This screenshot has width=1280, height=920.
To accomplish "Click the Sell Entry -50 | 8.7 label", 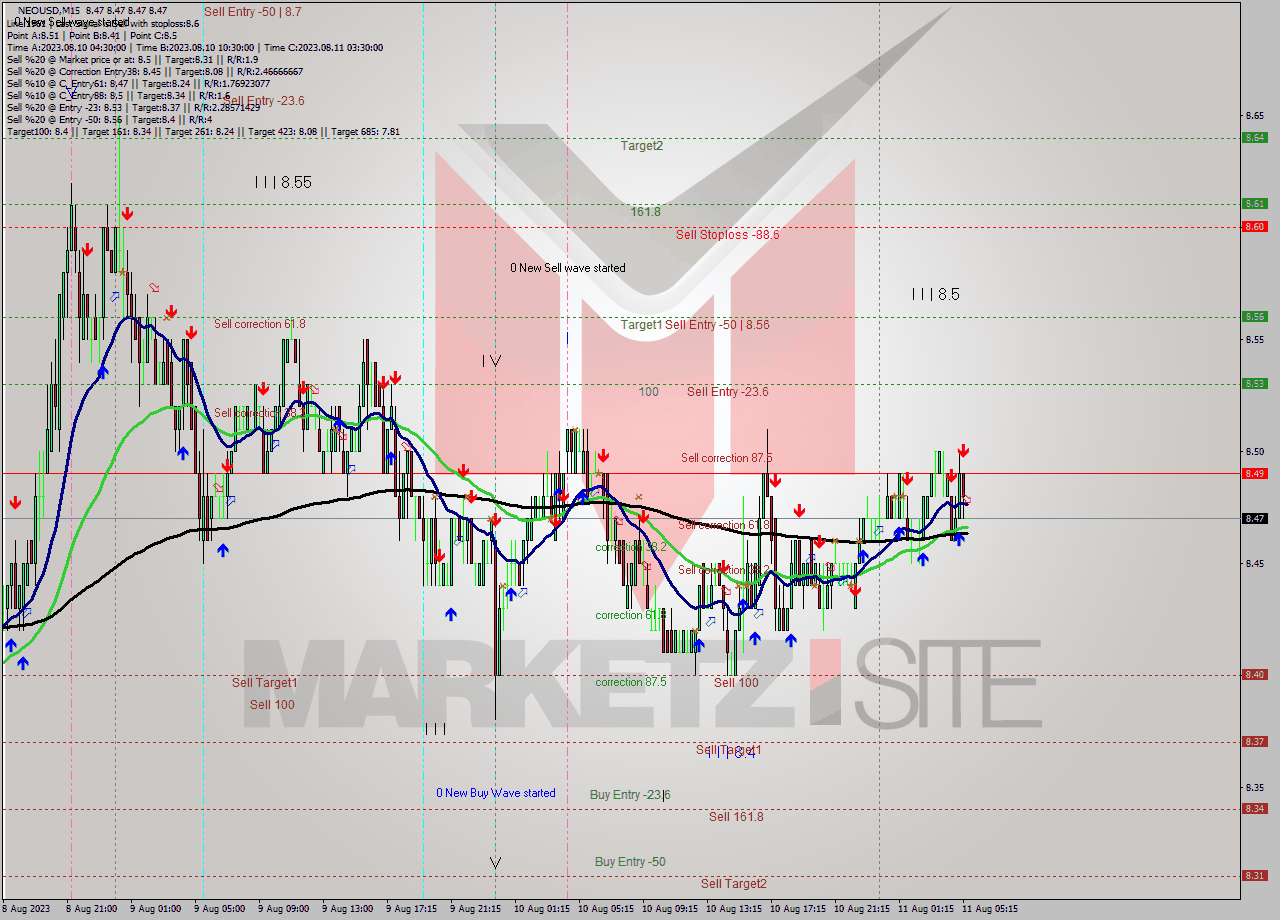I will (x=252, y=12).
